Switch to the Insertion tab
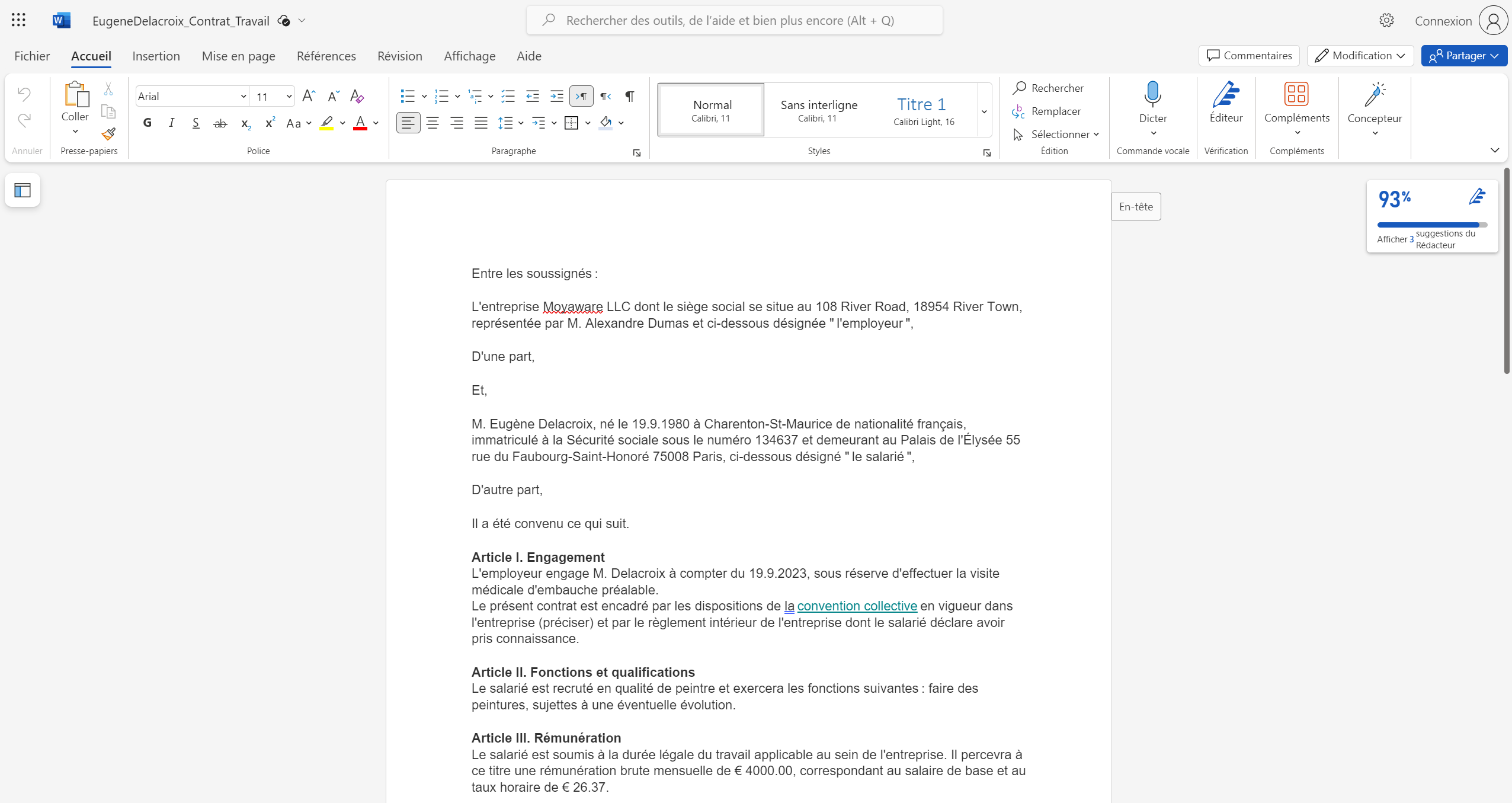The image size is (1512, 803). click(156, 56)
